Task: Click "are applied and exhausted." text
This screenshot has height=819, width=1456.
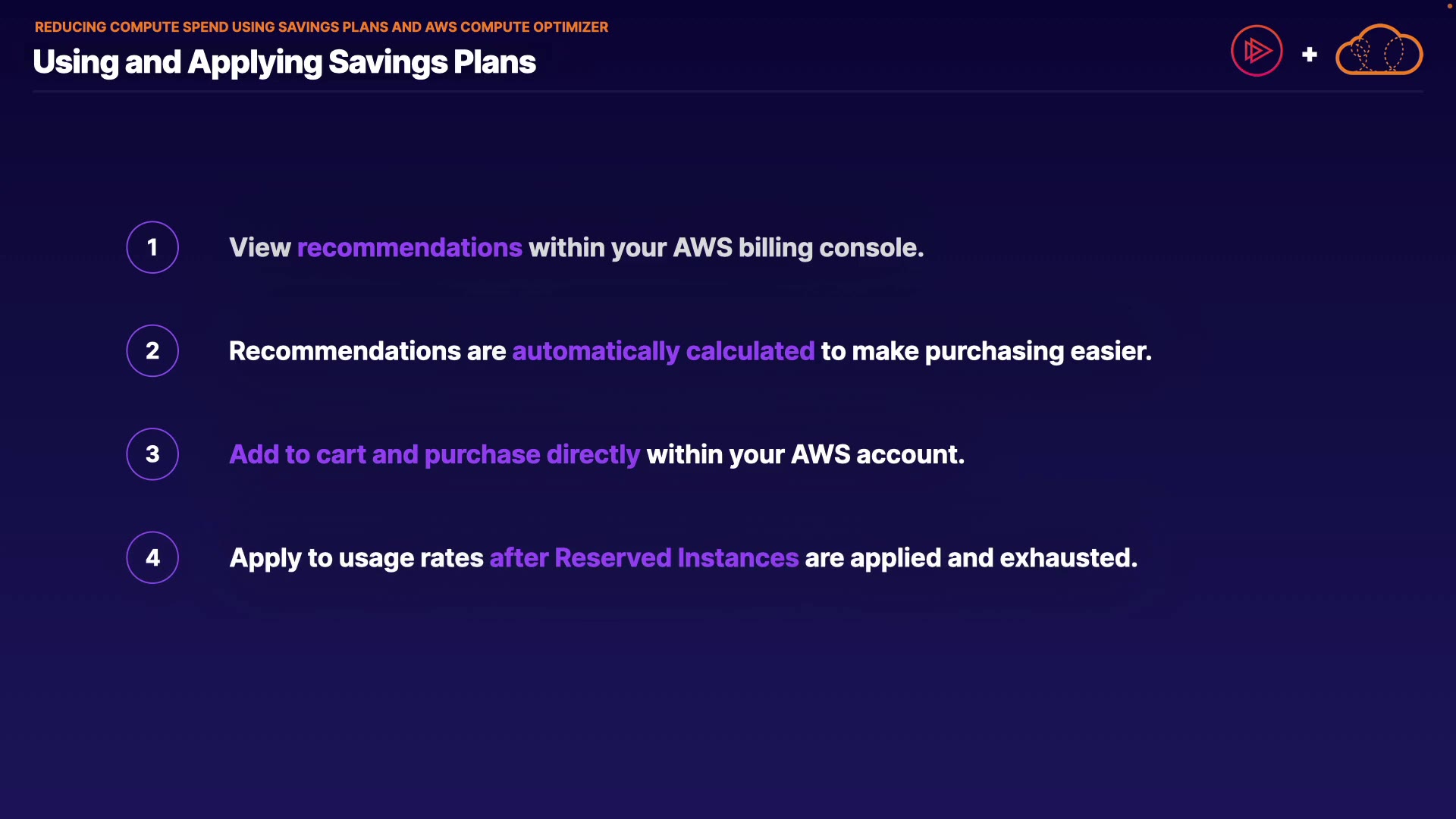Action: pos(971,558)
